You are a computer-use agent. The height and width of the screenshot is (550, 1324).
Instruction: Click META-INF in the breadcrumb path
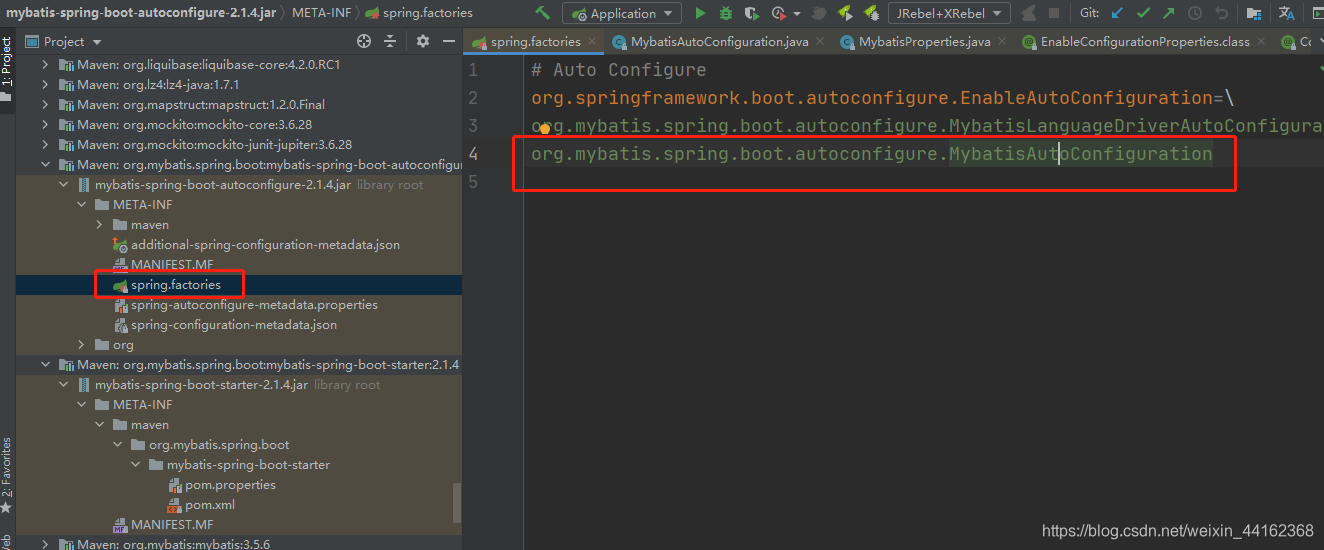[x=323, y=13]
